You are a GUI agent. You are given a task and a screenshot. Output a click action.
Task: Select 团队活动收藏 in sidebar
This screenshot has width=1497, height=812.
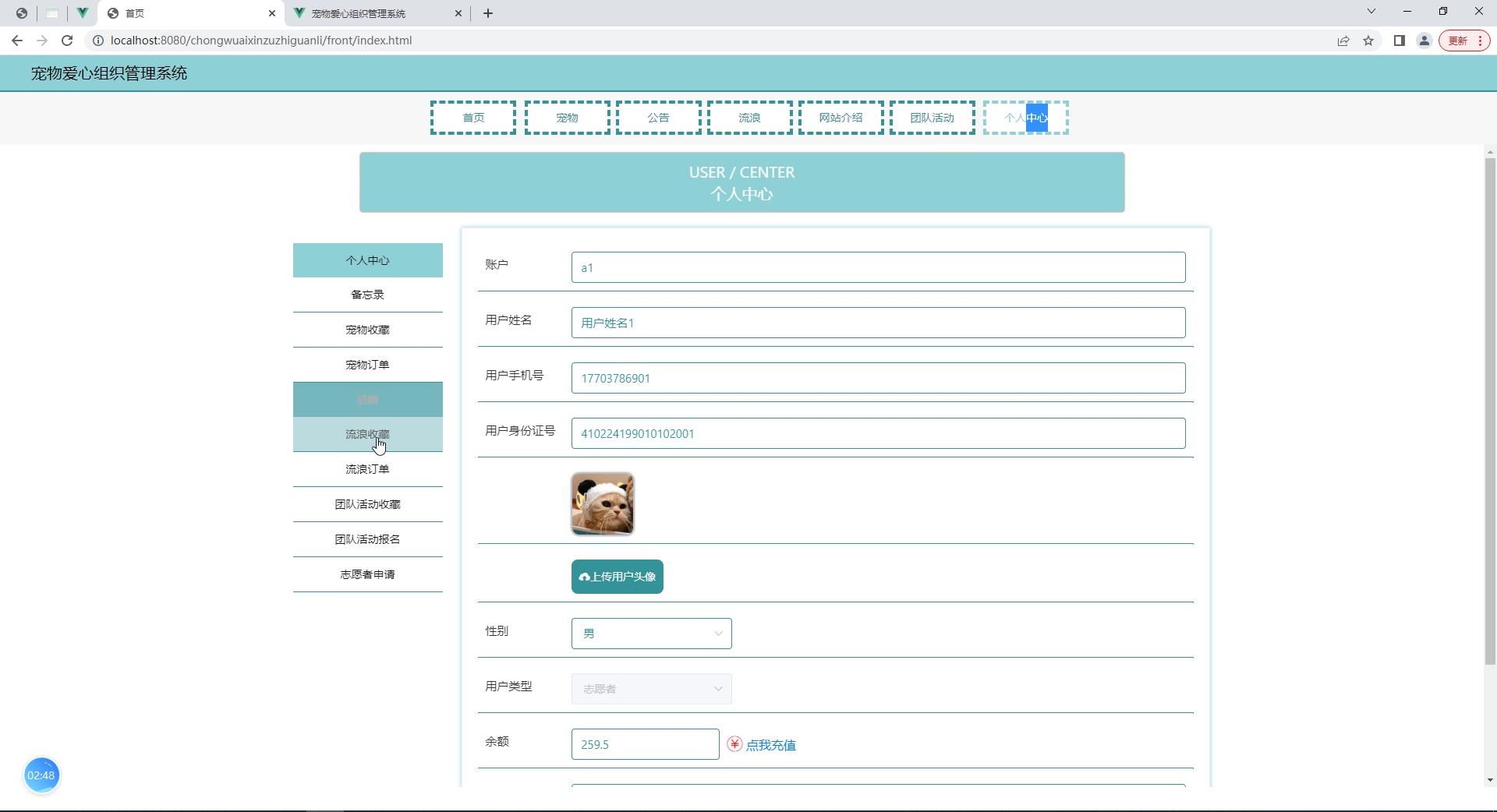click(x=368, y=504)
